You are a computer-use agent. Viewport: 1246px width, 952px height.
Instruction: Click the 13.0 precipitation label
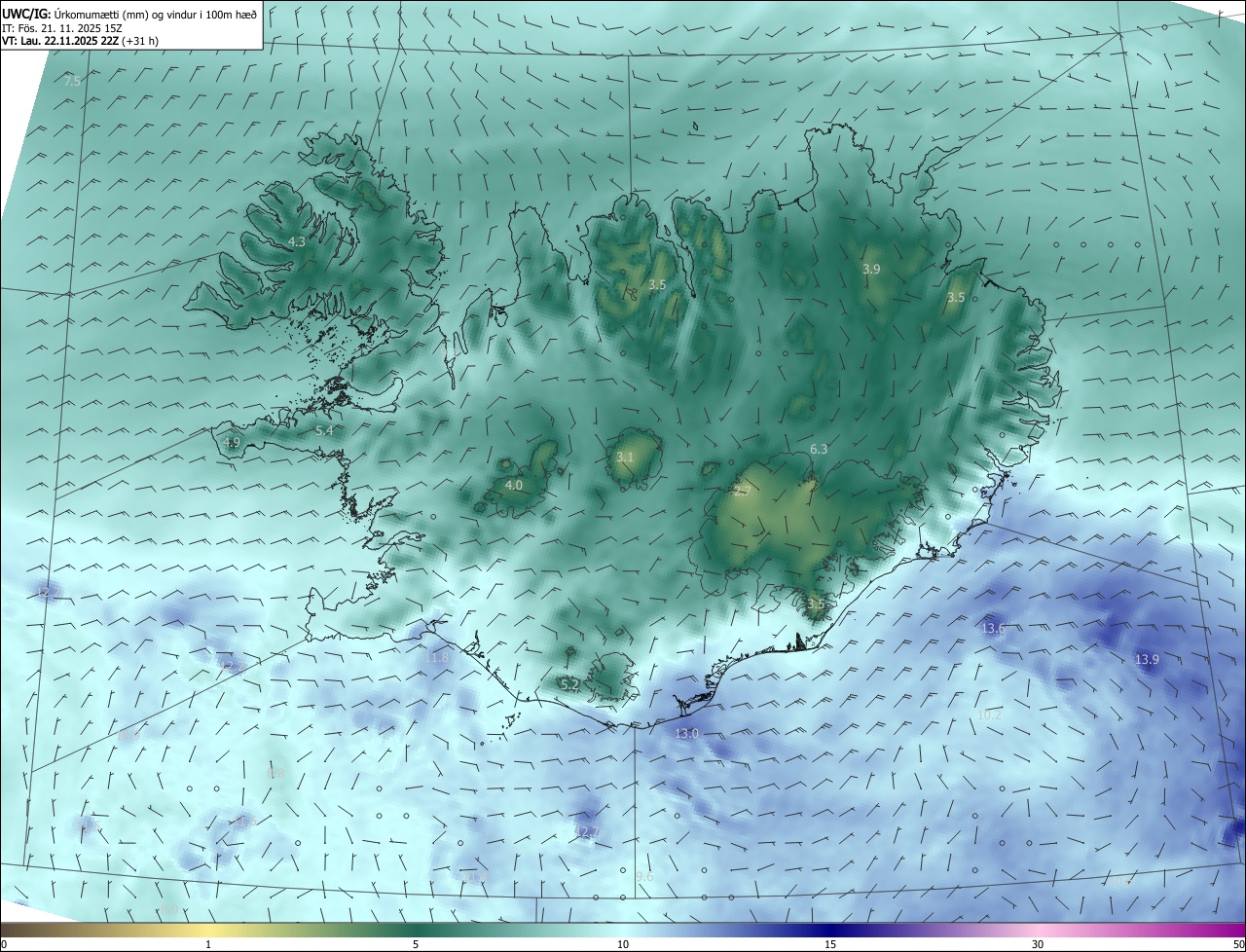(x=687, y=733)
